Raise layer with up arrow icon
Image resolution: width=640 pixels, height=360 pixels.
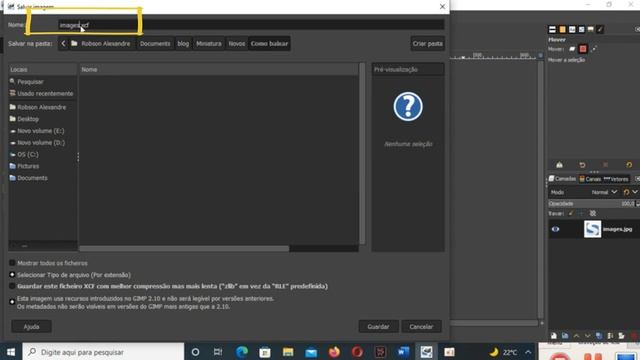[576, 336]
